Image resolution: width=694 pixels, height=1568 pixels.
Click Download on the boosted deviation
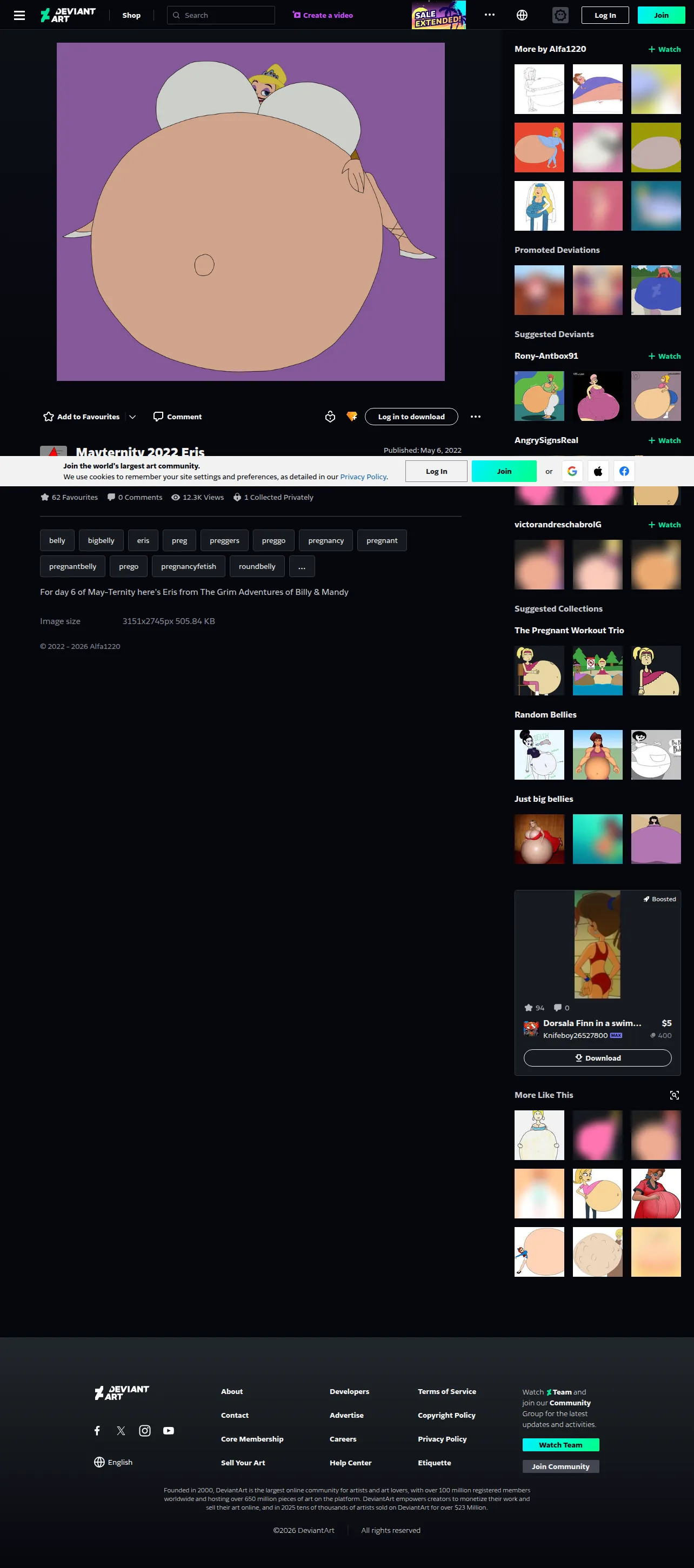598,1058
